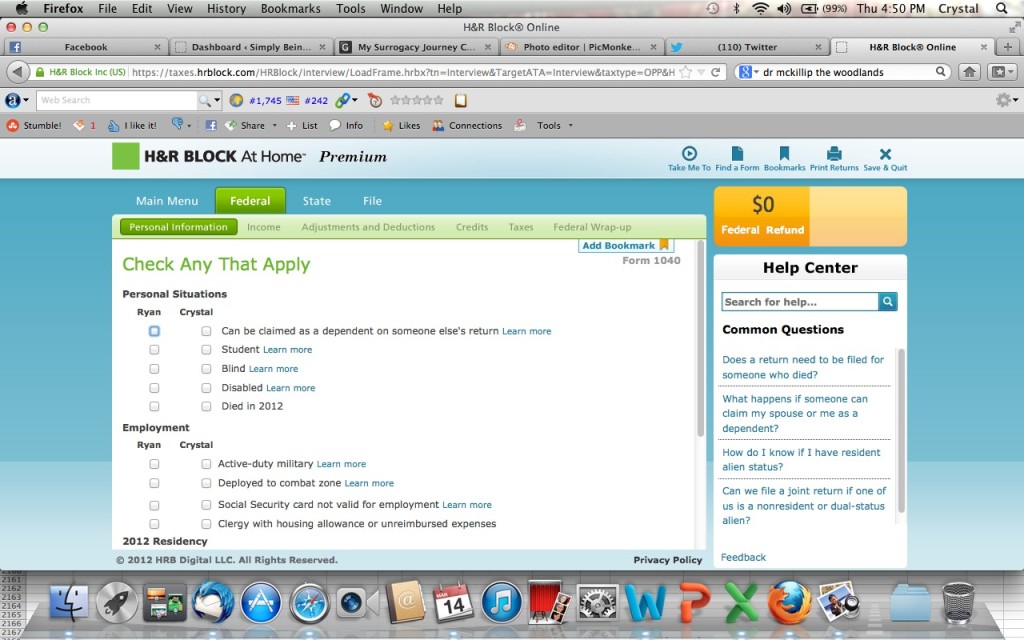Check Died in 2012 for Crystal
This screenshot has height=640, width=1024.
click(x=206, y=406)
